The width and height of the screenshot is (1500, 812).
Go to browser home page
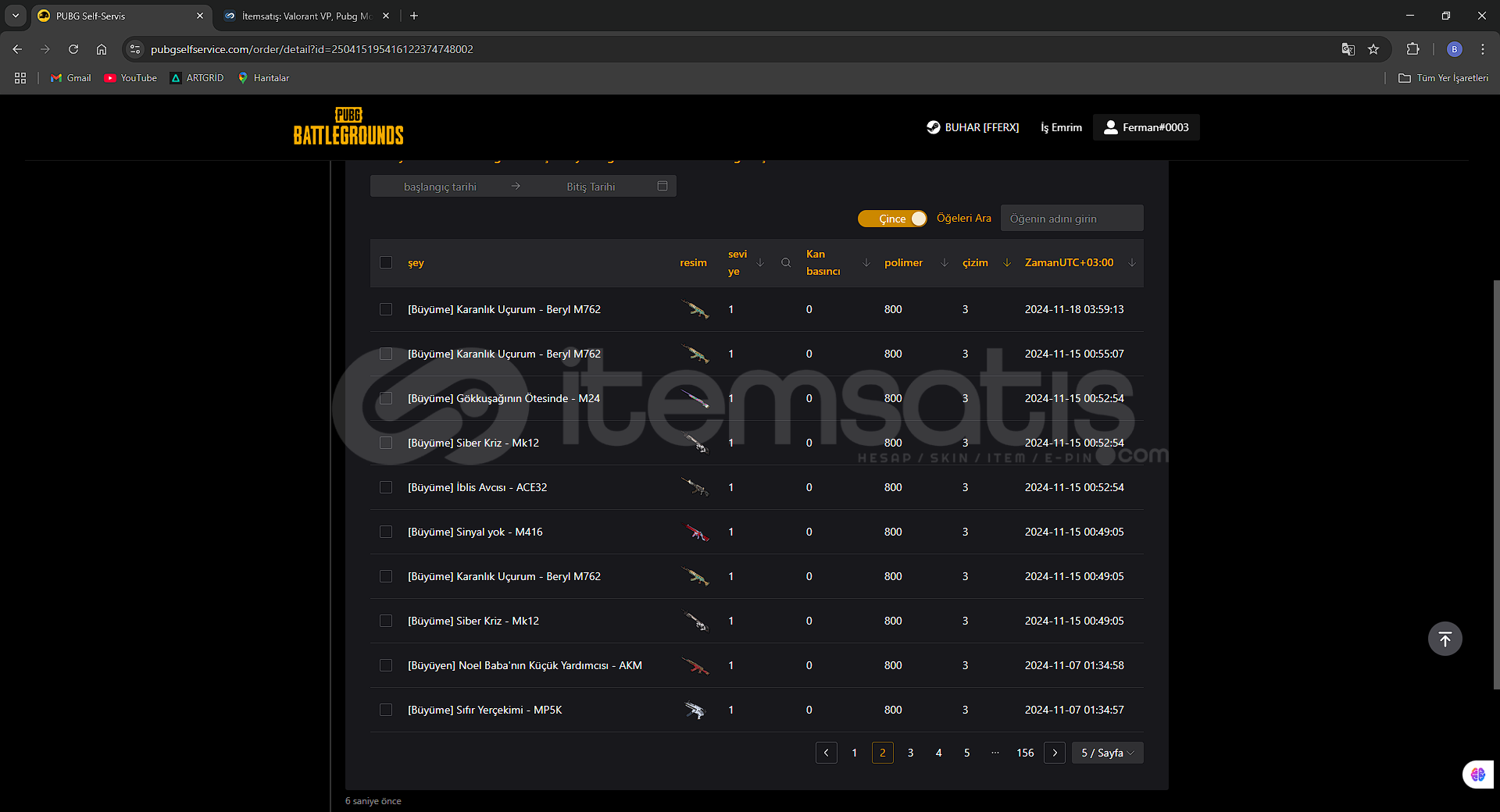[102, 49]
